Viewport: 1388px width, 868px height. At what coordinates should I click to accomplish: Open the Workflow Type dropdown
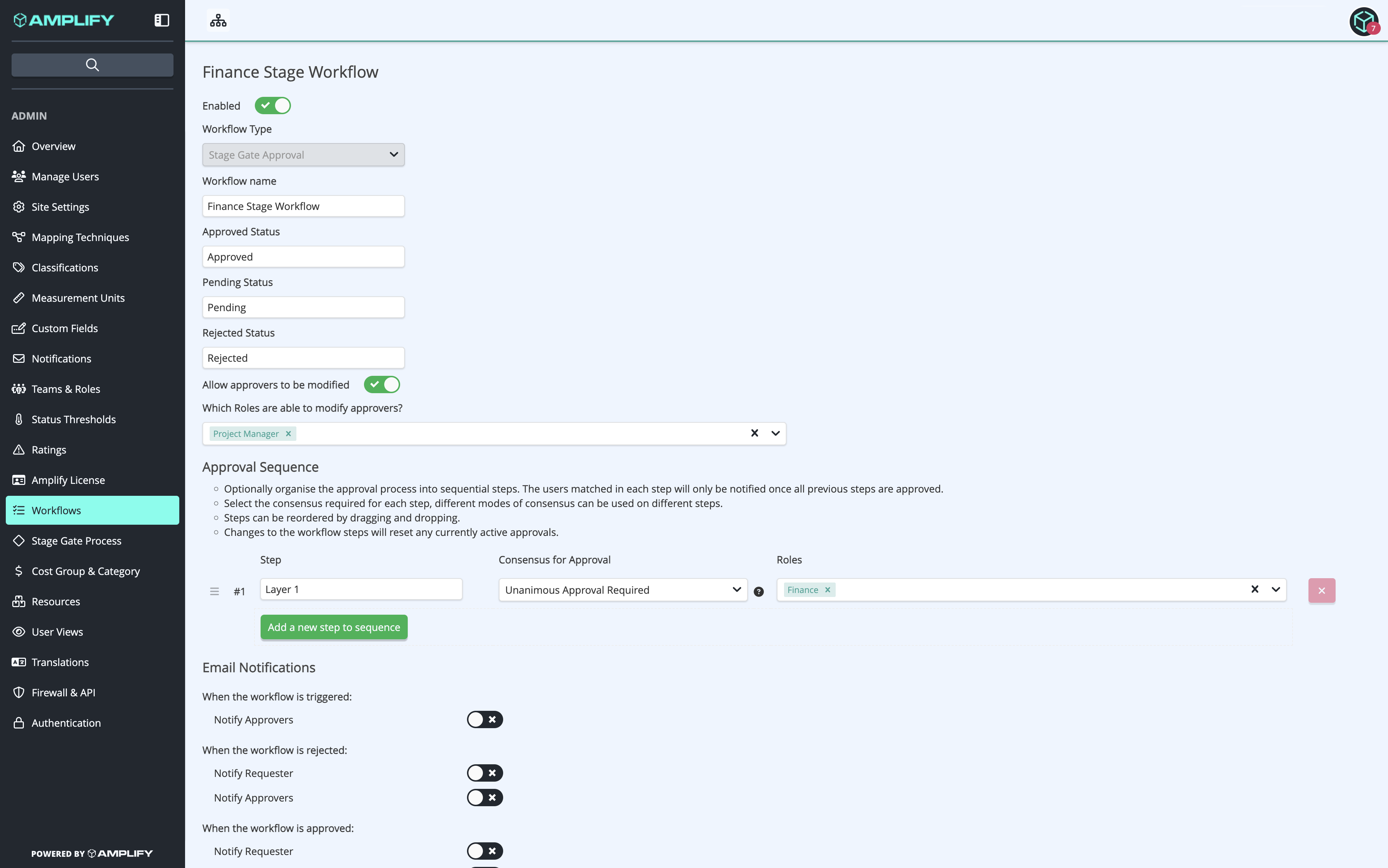tap(303, 154)
